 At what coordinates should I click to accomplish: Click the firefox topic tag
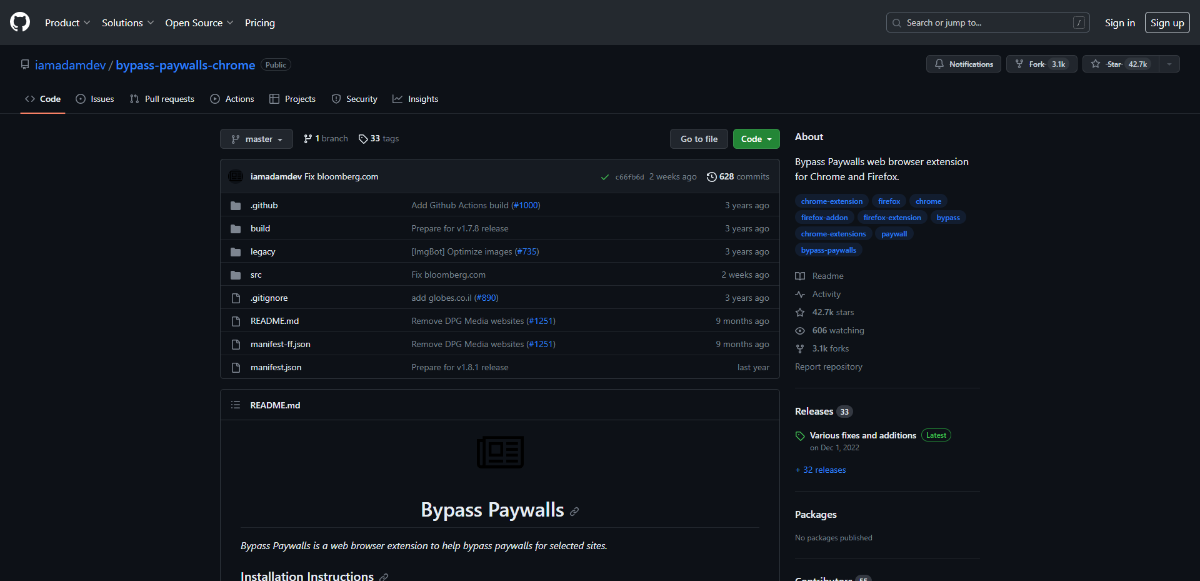(x=889, y=201)
